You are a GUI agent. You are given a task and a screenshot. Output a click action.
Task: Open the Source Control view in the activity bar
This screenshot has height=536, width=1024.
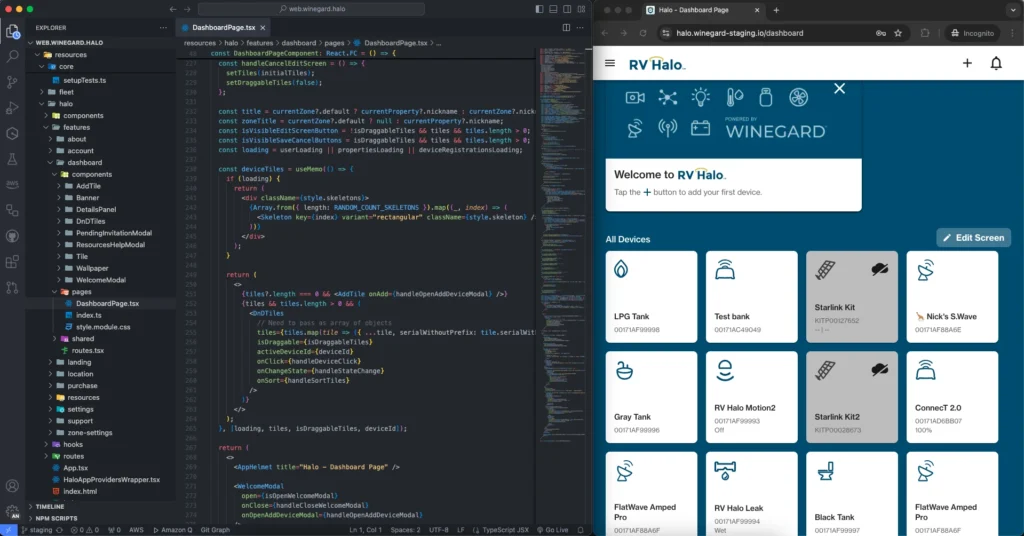pyautogui.click(x=12, y=82)
